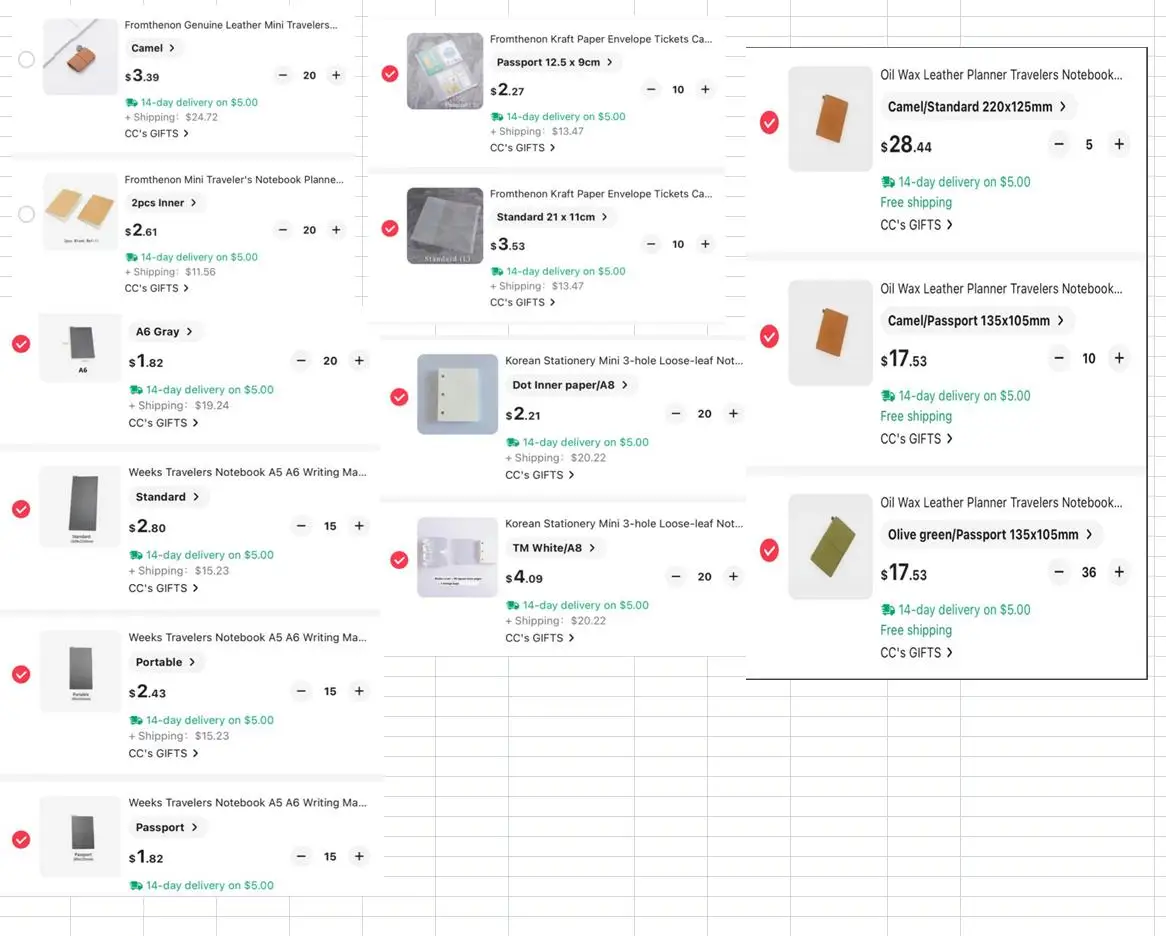Open the 2pcs Inner variant options
1166x936 pixels.
[x=165, y=203]
